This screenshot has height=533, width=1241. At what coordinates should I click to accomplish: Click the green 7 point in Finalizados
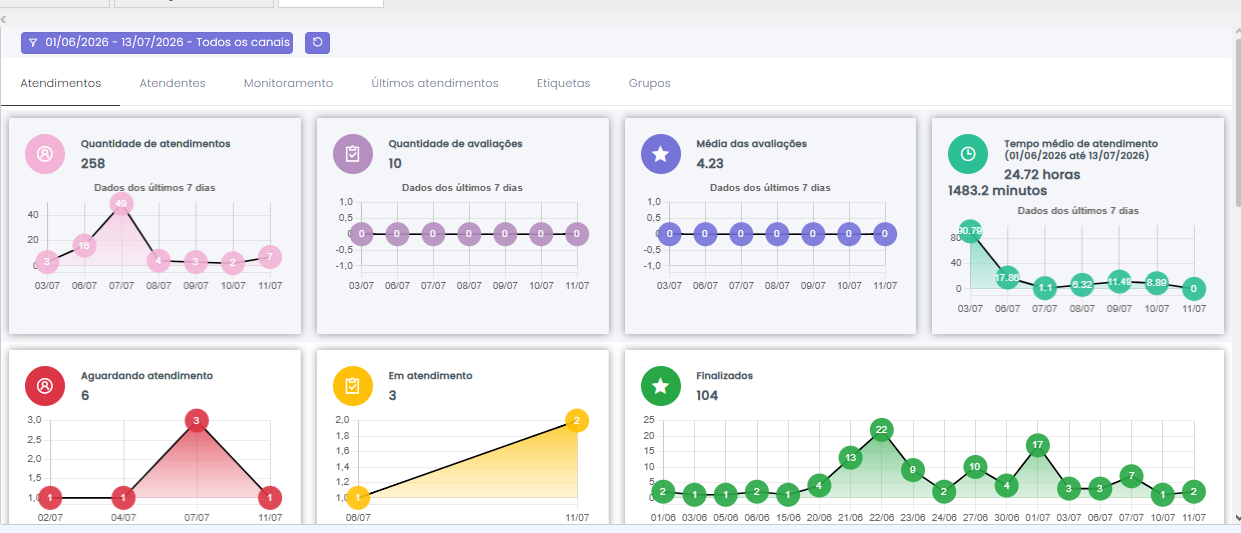pos(1131,475)
